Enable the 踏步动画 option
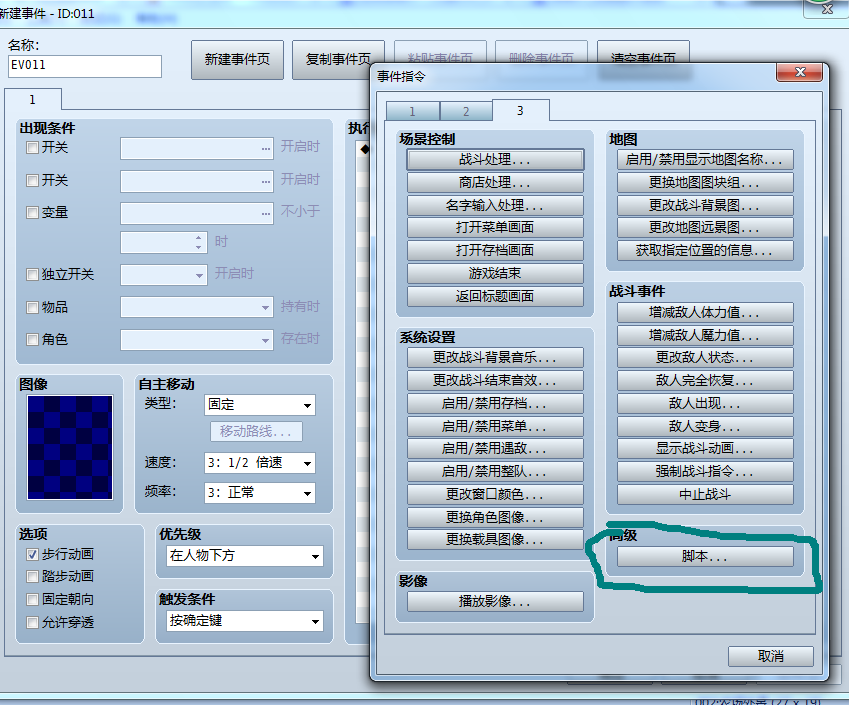 click(x=32, y=577)
